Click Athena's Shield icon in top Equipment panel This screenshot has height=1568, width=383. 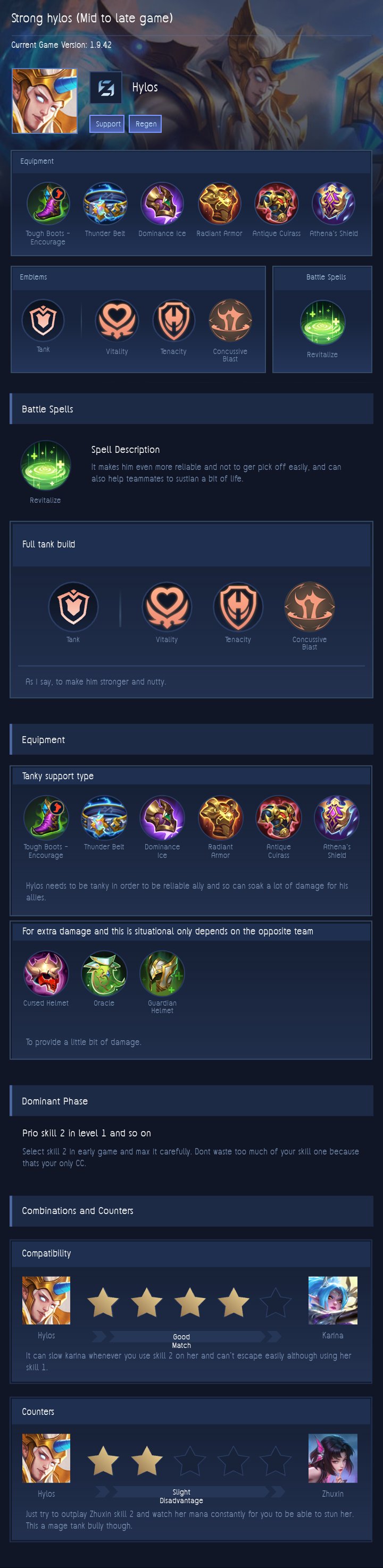(x=334, y=203)
